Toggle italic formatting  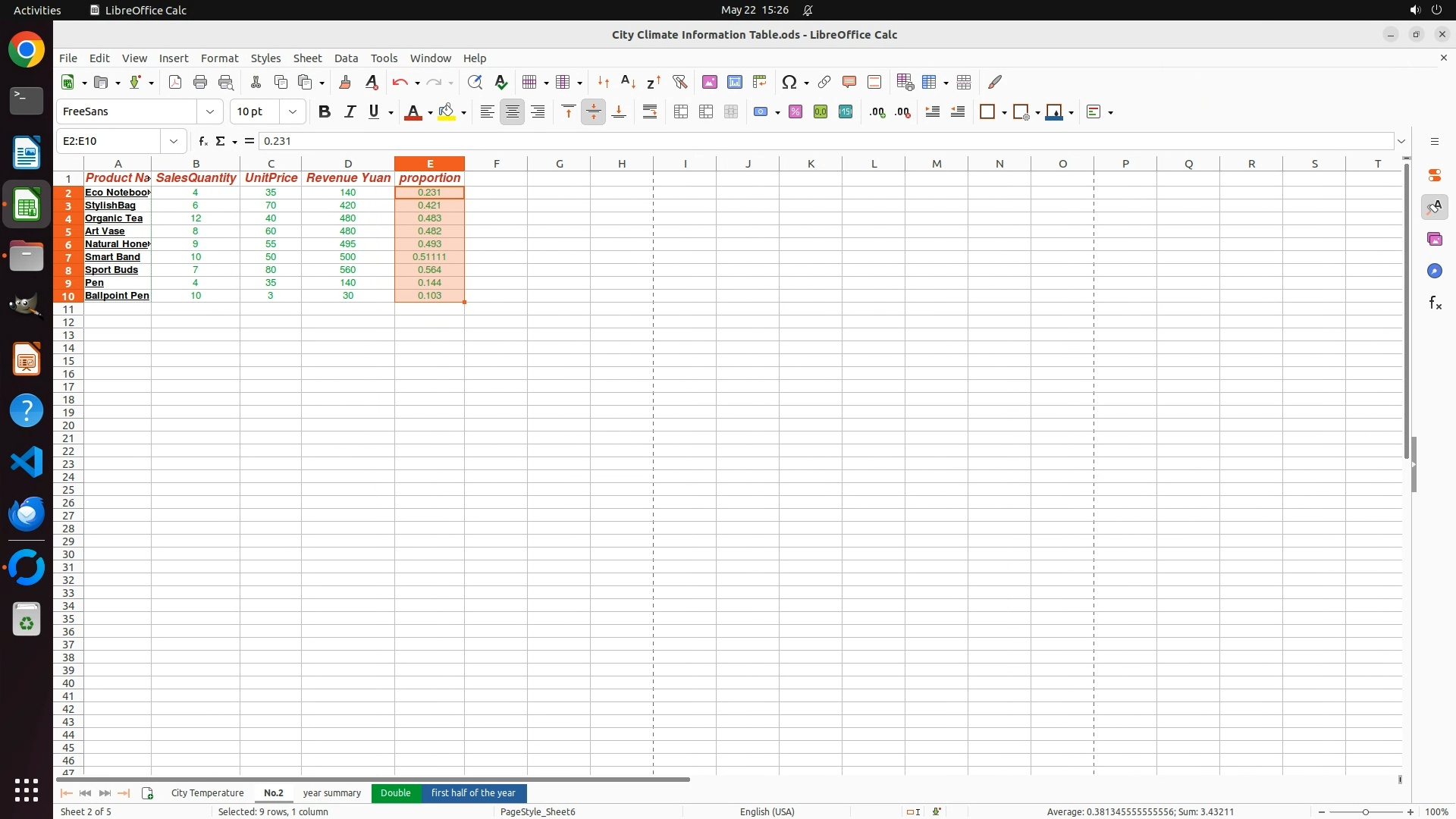[x=350, y=112]
